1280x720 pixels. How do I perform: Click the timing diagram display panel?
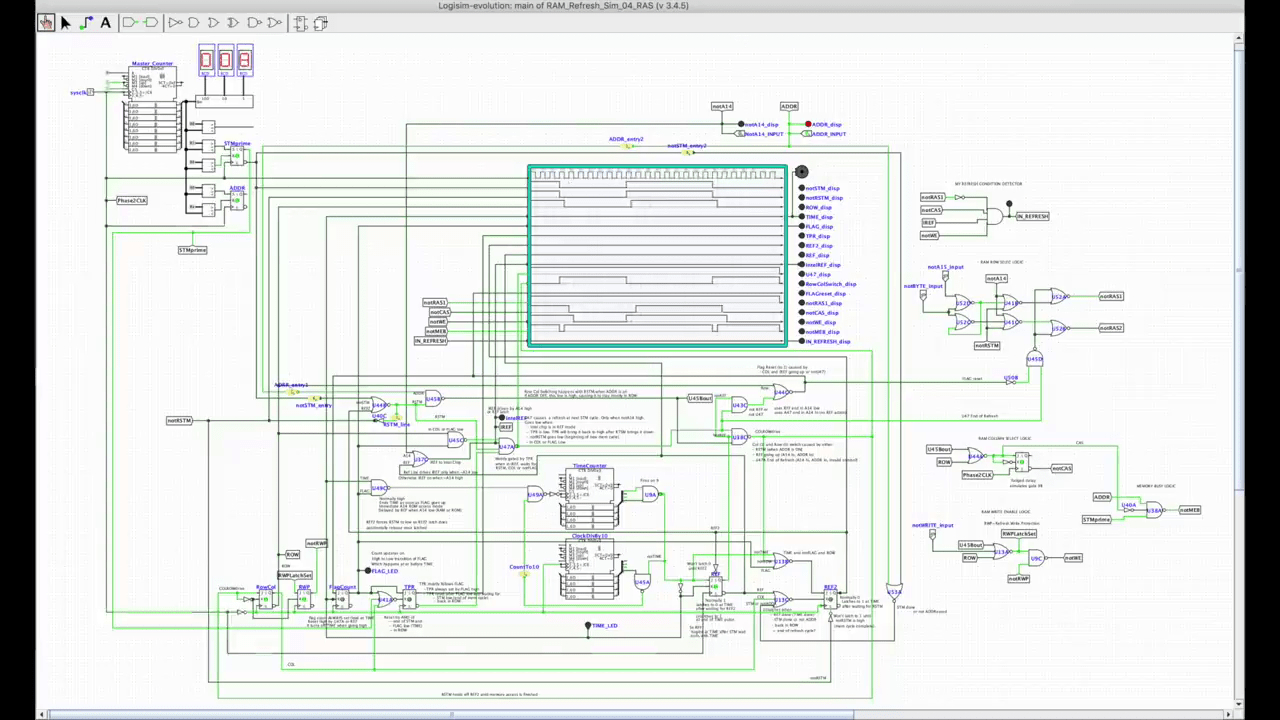point(657,257)
